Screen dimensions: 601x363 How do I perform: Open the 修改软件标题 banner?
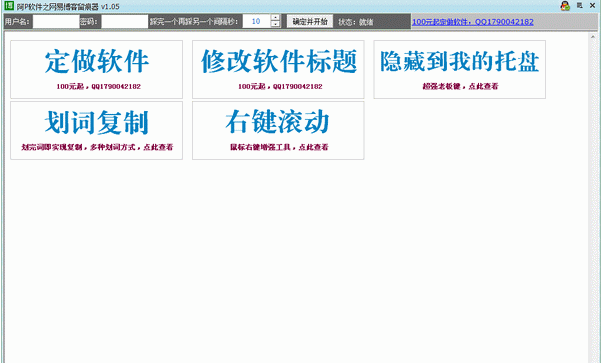(278, 69)
